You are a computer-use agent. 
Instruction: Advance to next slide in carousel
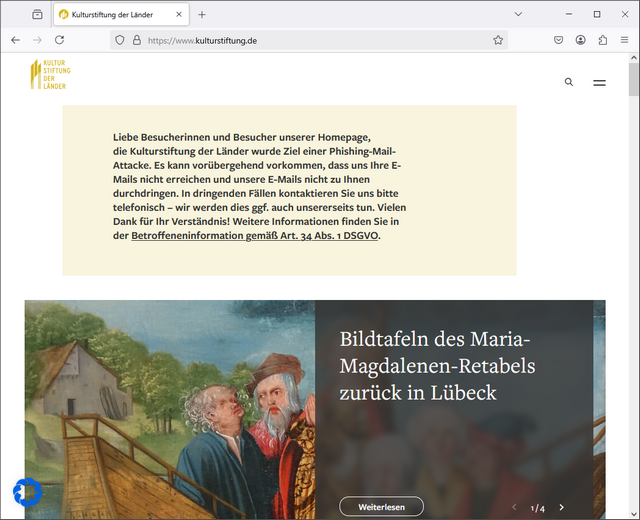click(561, 507)
